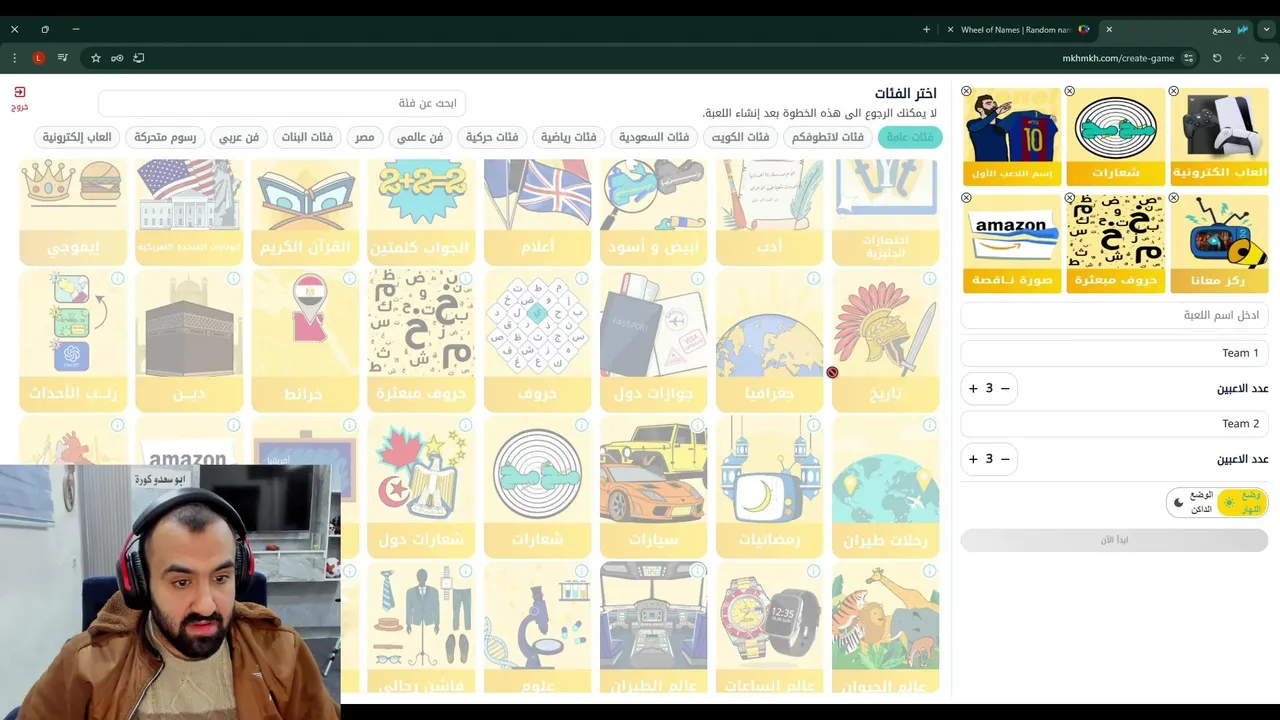
Task: Open the العاب إلكترونية filter tab
Action: point(77,137)
